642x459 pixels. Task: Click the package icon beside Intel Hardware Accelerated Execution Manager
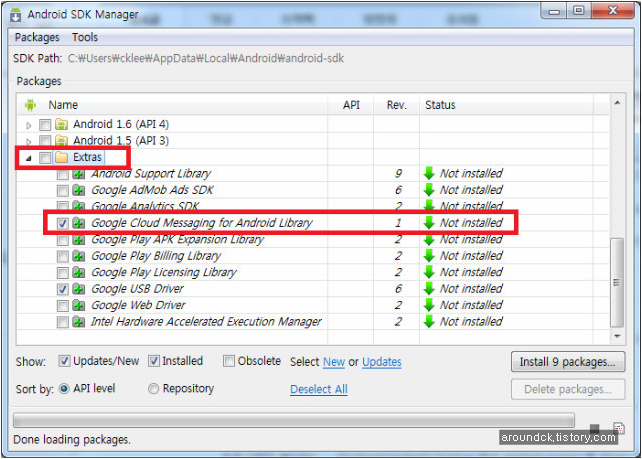(x=78, y=322)
